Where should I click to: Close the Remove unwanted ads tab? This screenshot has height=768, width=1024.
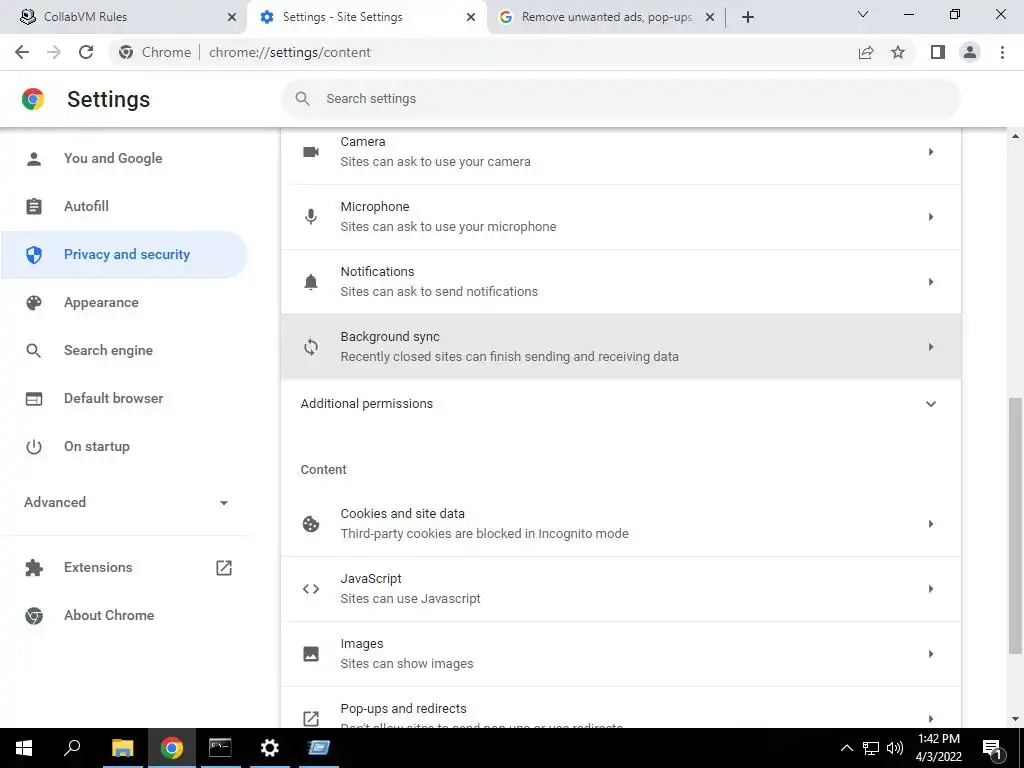[x=710, y=17]
